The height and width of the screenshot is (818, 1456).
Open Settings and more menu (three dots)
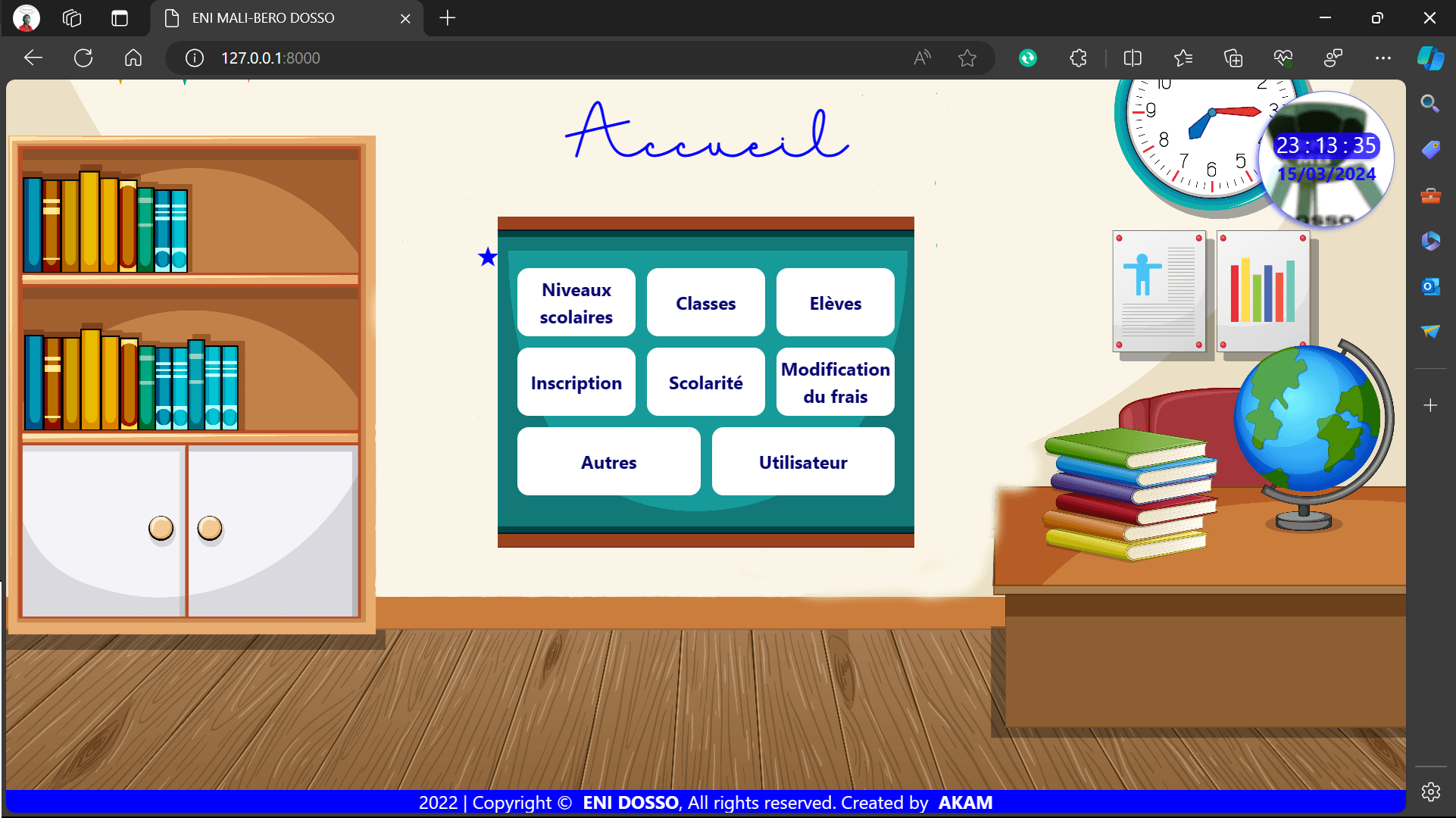(x=1383, y=58)
